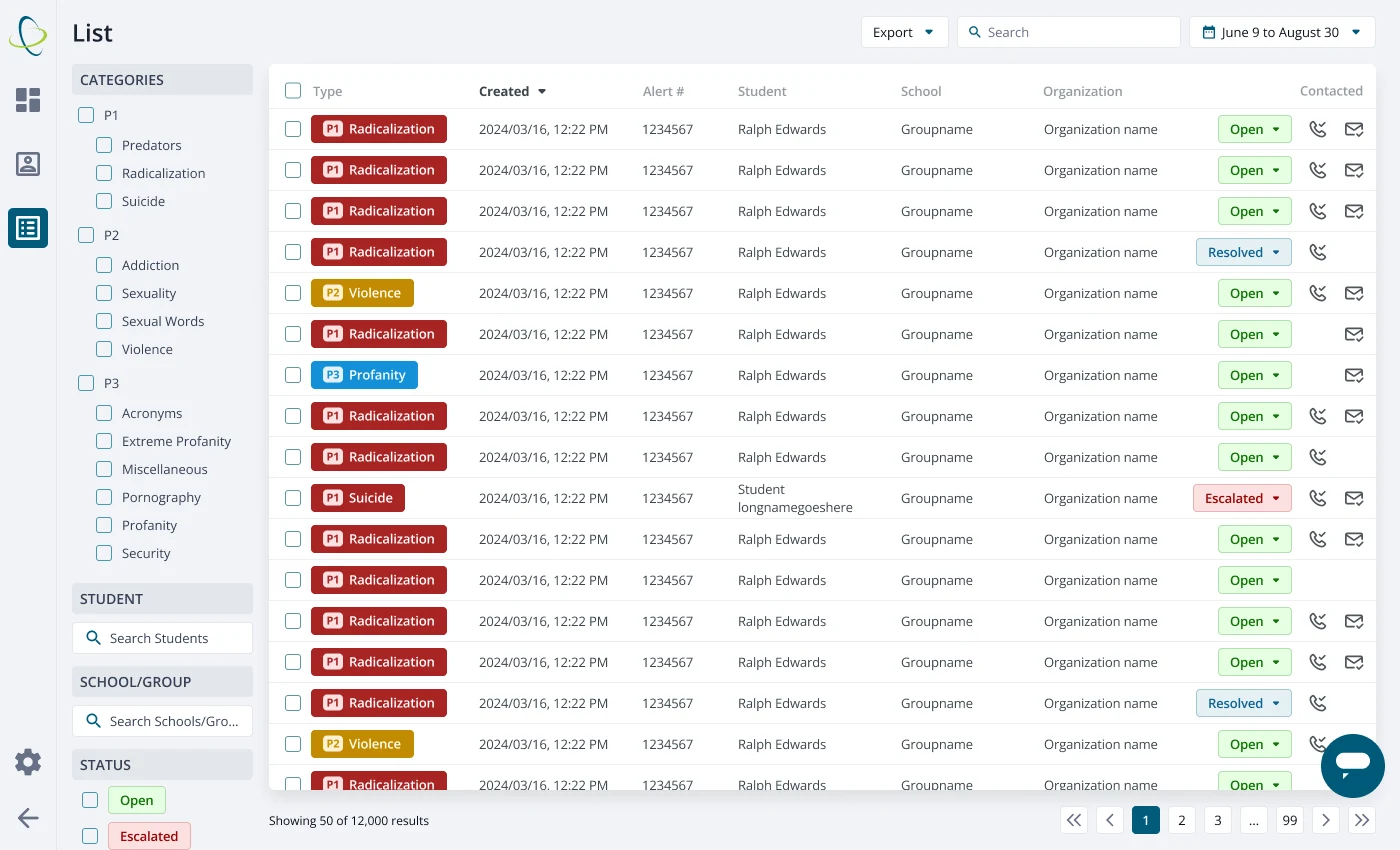Open the dashboard view from the sidebar

28,100
